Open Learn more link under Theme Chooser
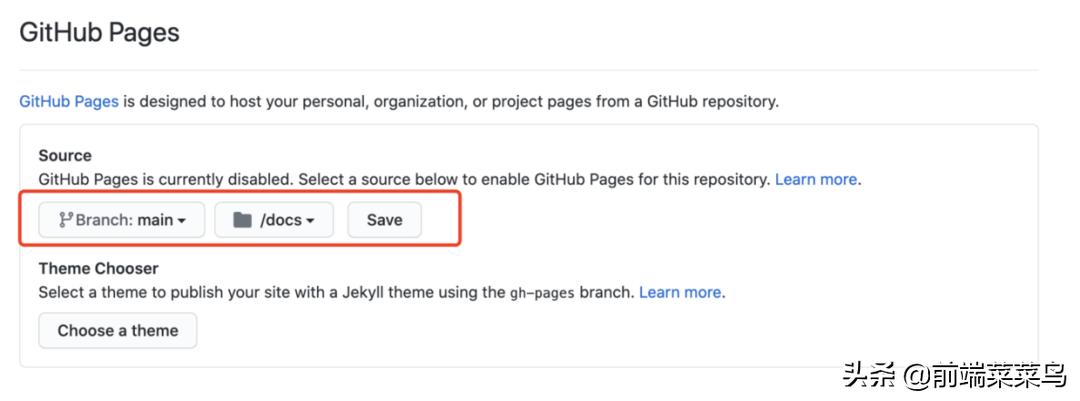This screenshot has width=1080, height=401. pos(680,292)
